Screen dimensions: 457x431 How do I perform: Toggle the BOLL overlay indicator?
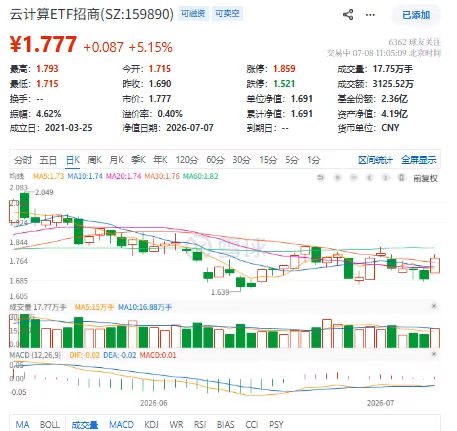point(49,425)
